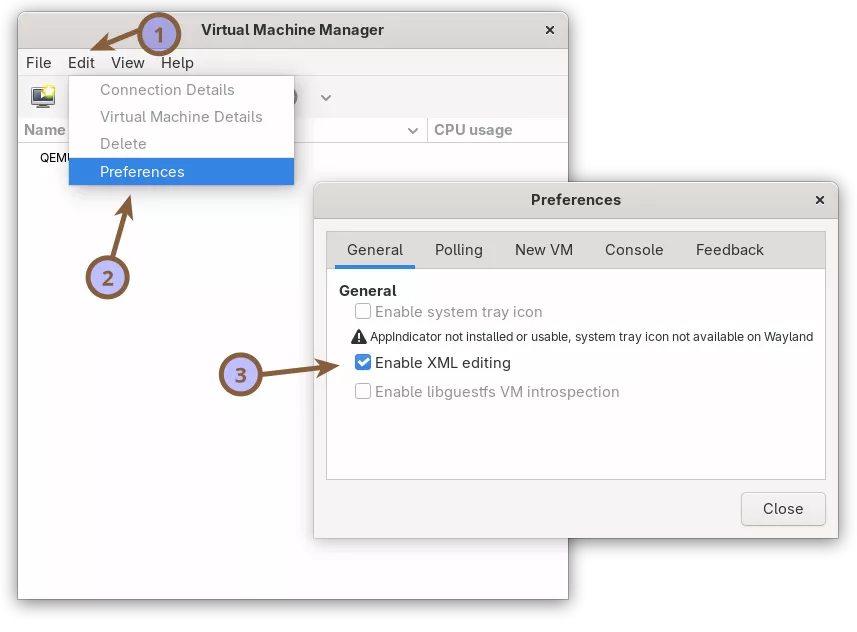Open the View menu
The width and height of the screenshot is (857, 632).
coord(127,62)
